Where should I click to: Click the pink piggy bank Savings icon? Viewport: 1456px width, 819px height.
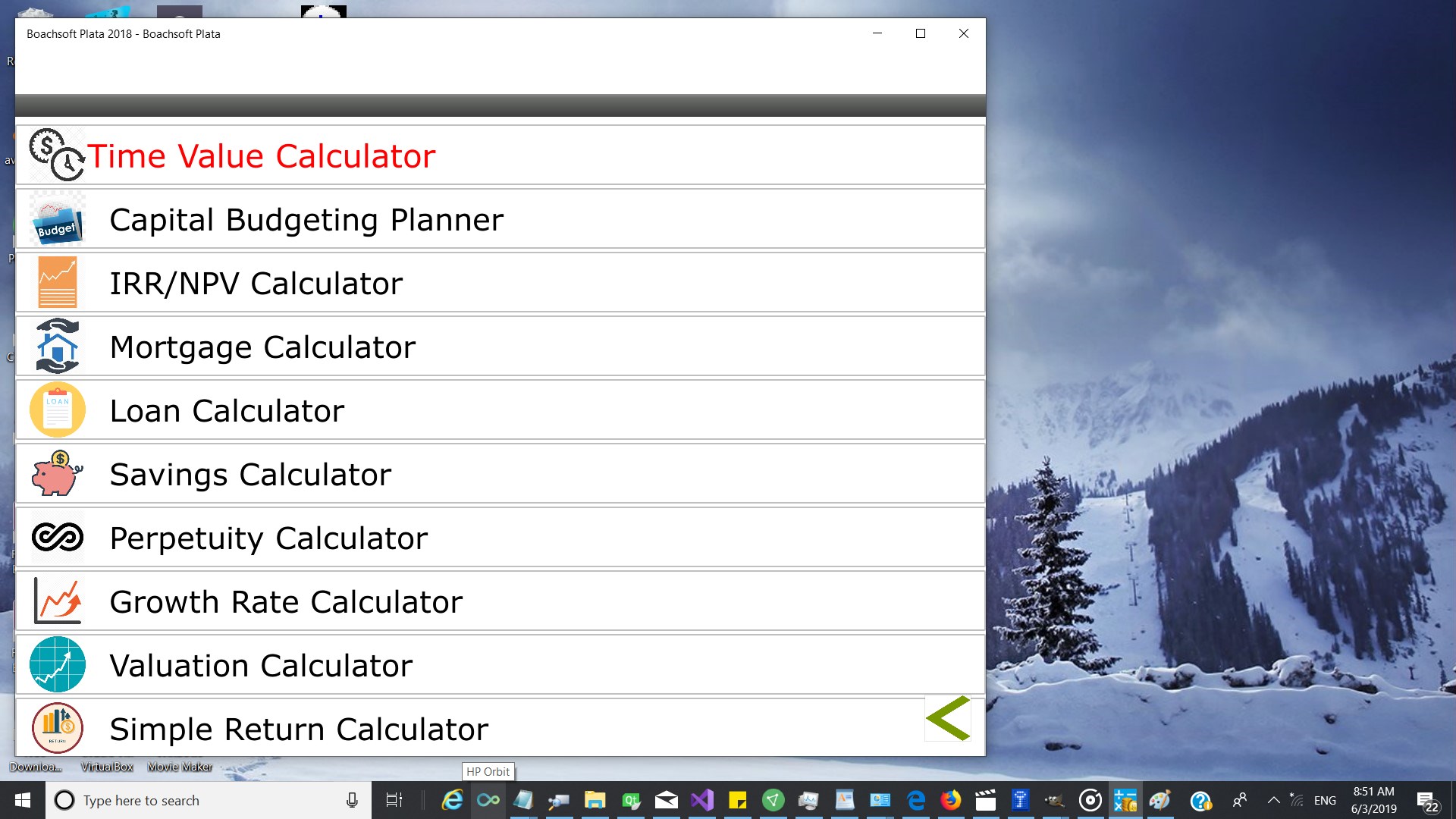(57, 474)
